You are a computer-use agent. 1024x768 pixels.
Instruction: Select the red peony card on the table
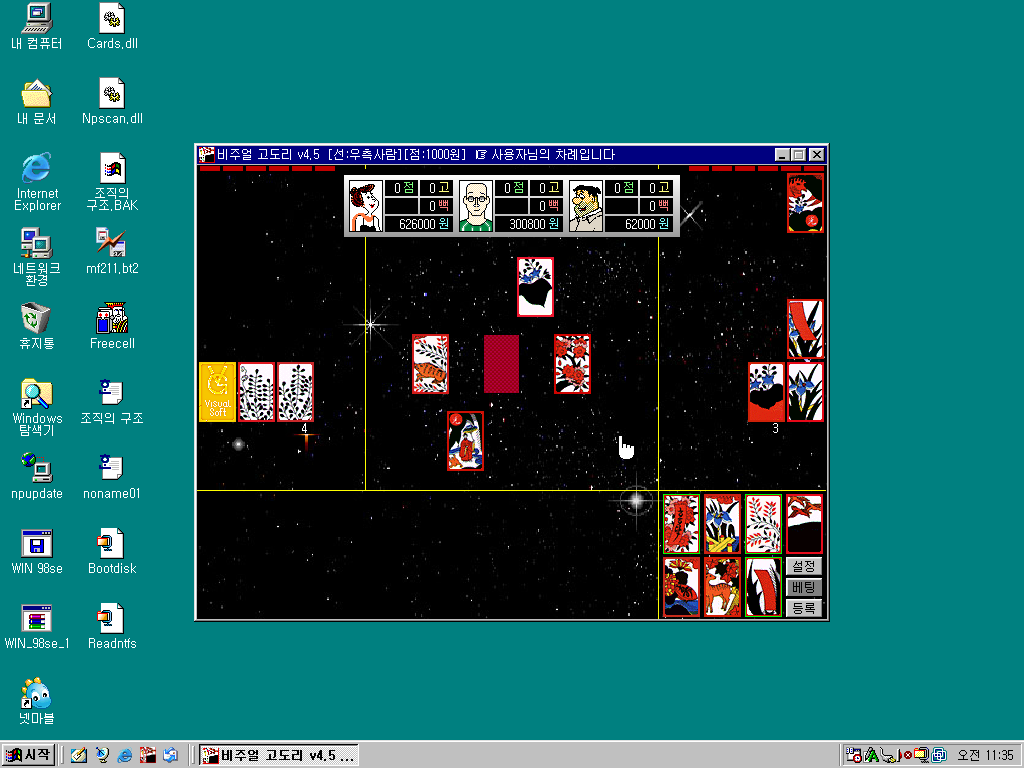(x=572, y=364)
